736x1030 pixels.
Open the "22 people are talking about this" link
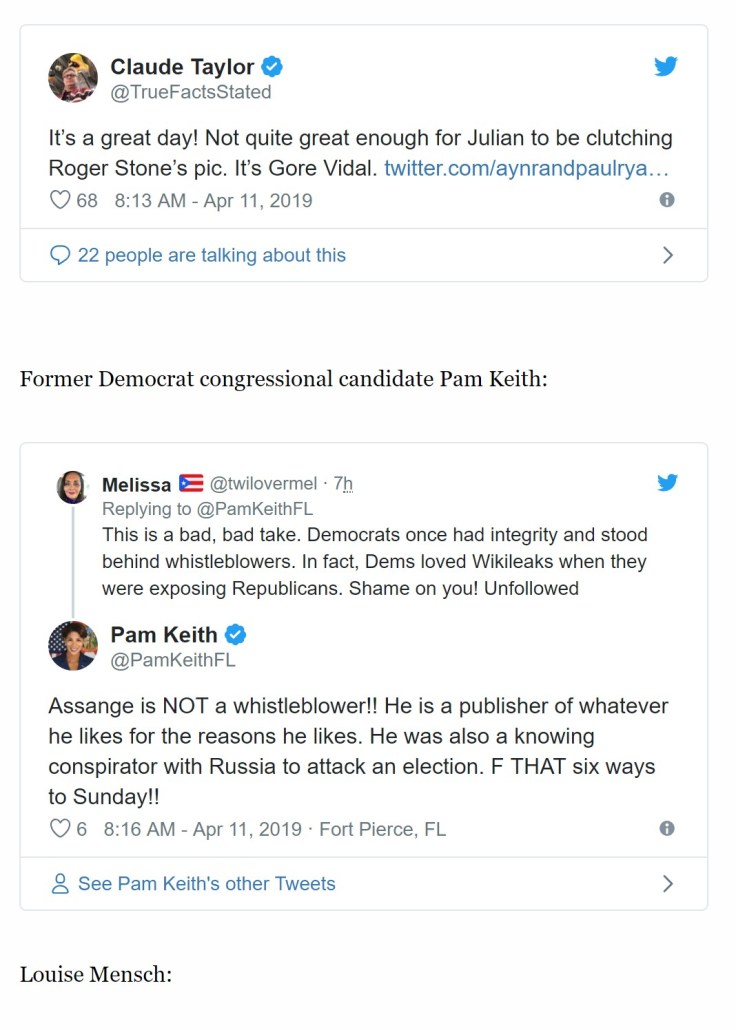(x=211, y=255)
